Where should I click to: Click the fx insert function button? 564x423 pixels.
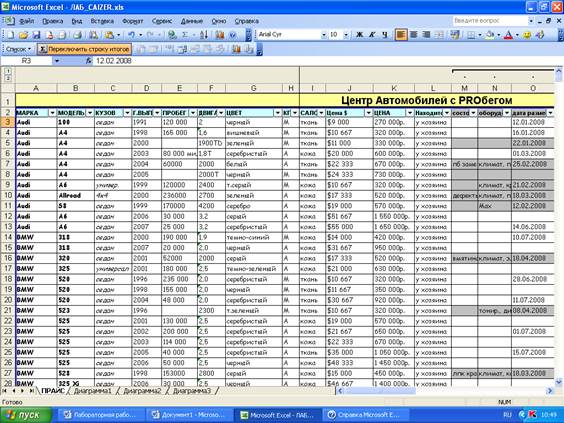89,61
